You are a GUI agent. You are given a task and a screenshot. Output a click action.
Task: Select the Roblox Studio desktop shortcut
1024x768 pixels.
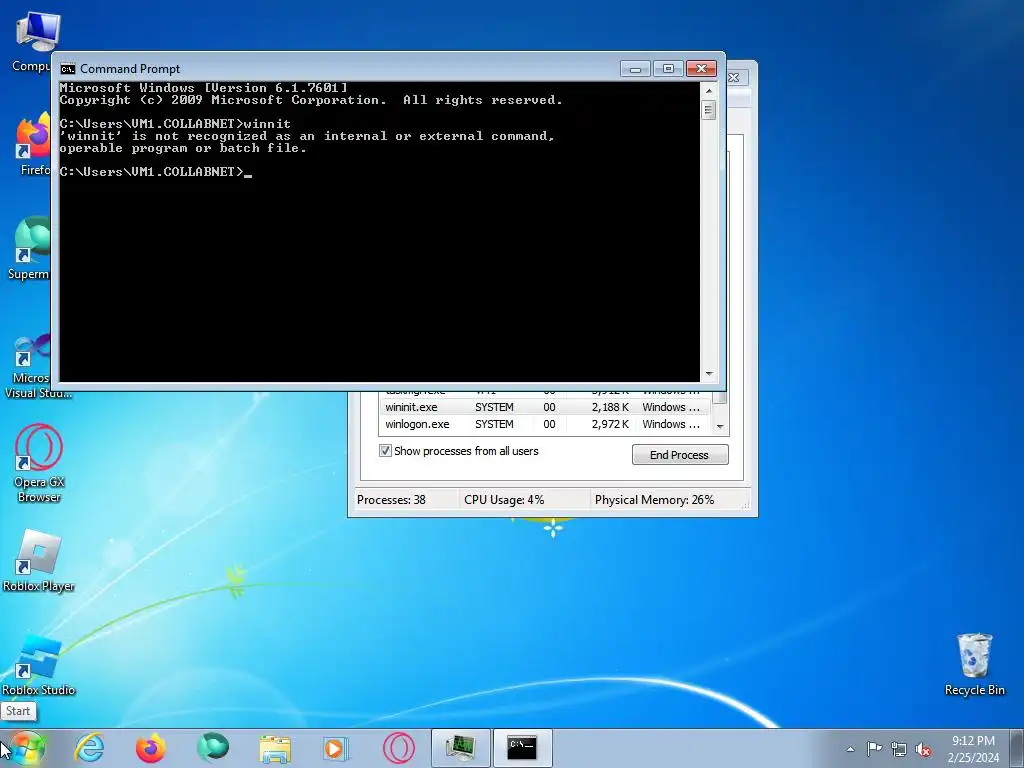tap(39, 665)
